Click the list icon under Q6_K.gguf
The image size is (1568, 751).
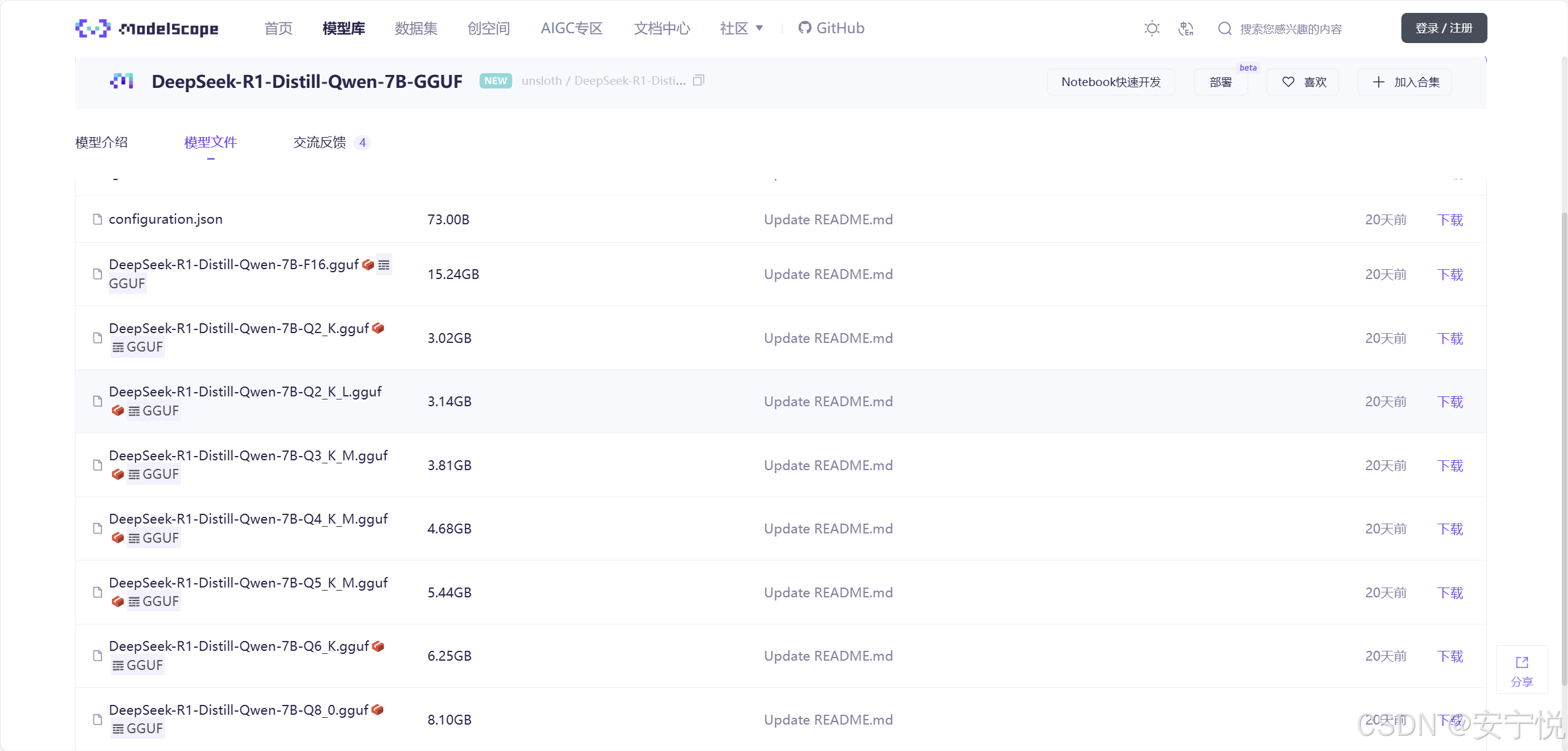coord(118,666)
